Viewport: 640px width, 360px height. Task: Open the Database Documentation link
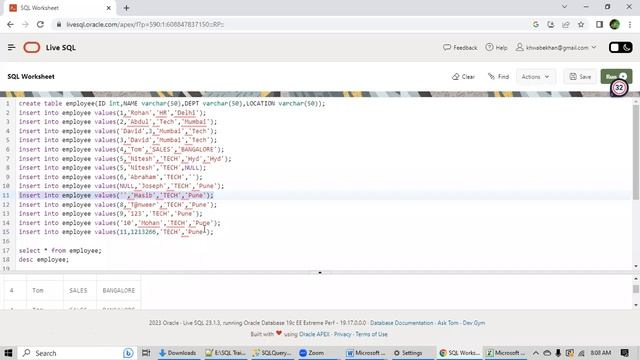[402, 323]
